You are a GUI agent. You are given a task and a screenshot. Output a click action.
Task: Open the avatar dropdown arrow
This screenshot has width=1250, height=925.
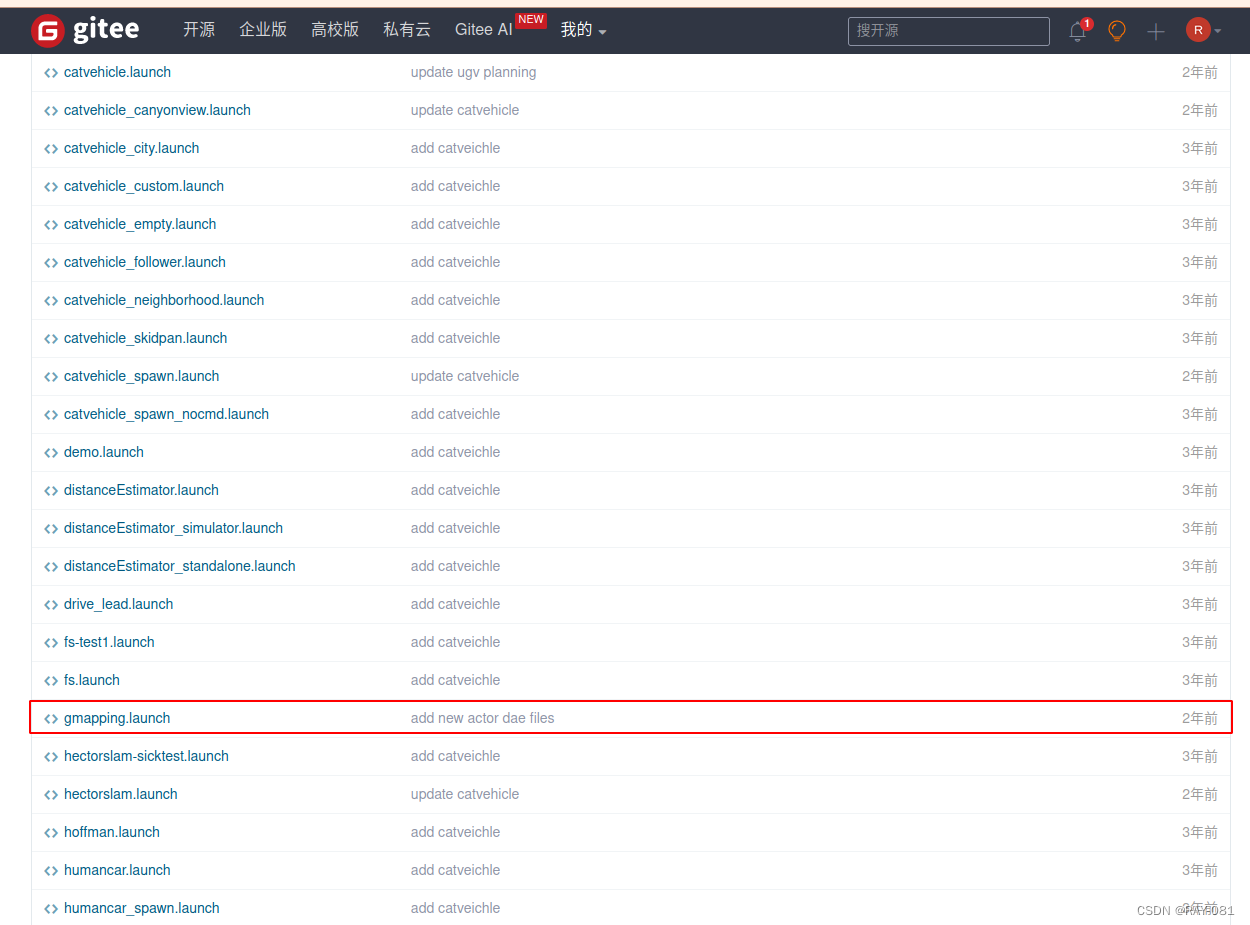[1216, 31]
